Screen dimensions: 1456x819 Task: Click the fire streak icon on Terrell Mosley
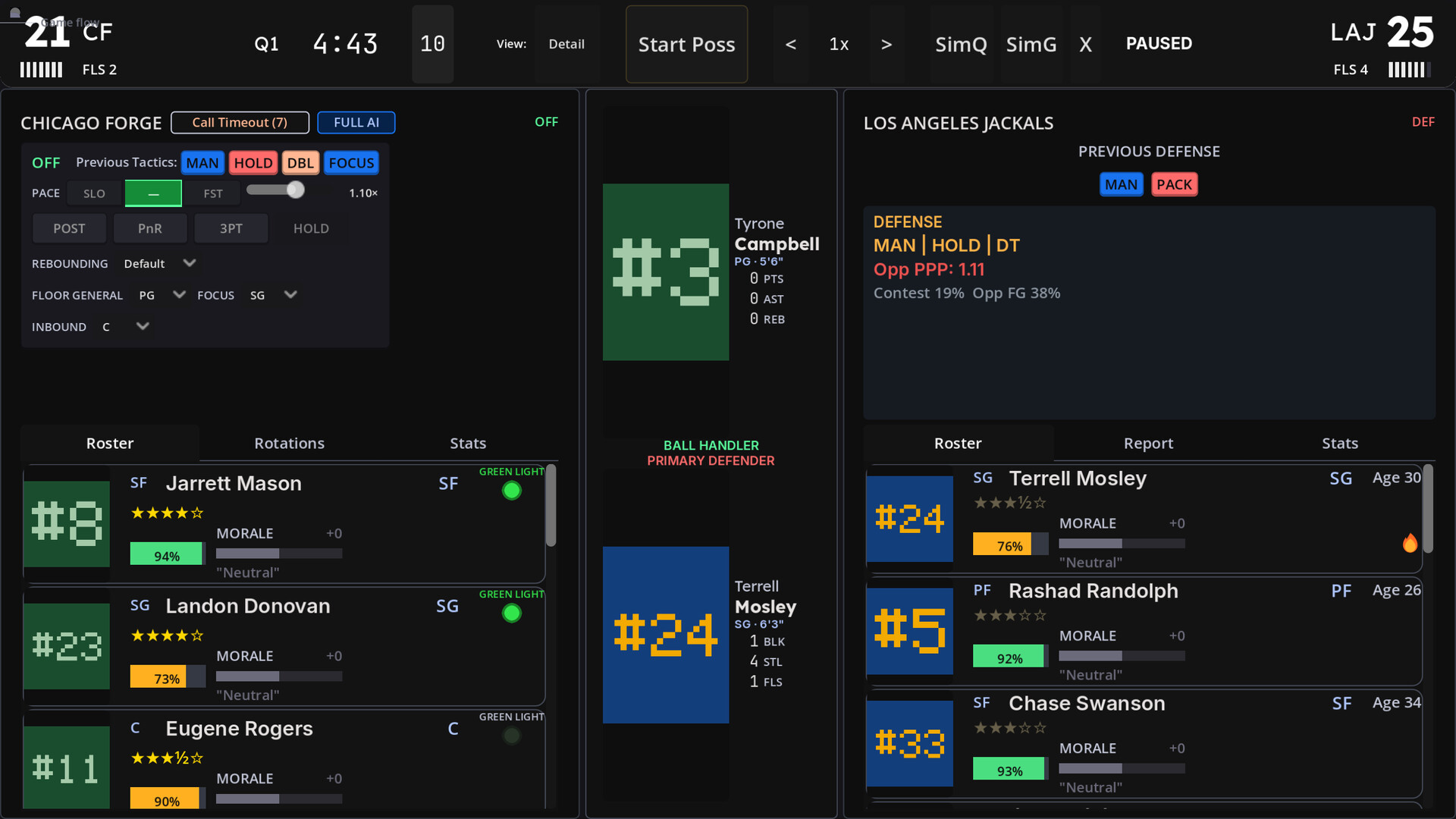pyautogui.click(x=1410, y=543)
